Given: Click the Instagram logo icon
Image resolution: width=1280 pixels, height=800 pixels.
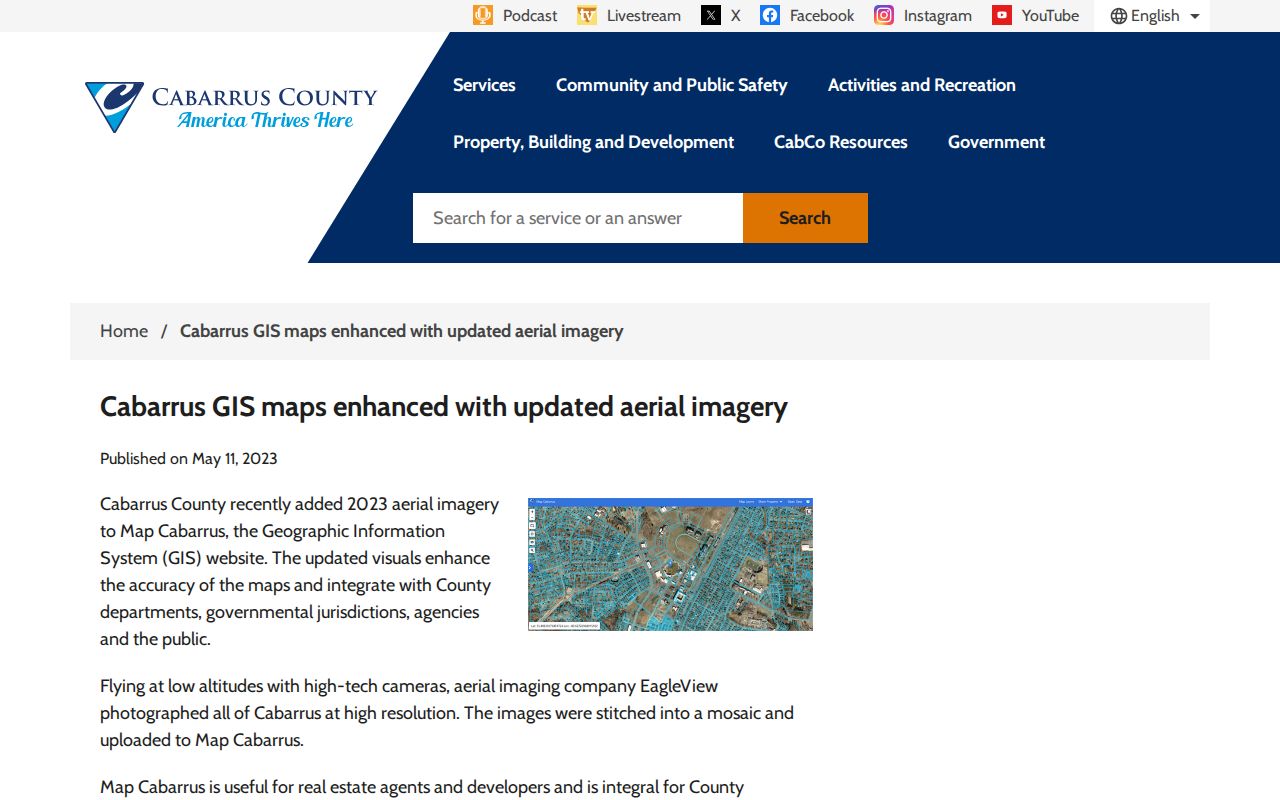Looking at the screenshot, I should point(884,15).
